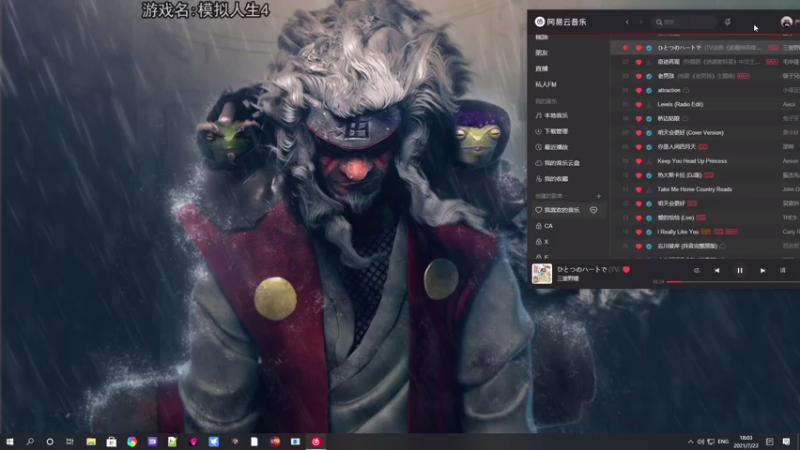Click the NetEase Cloud Music logo

[561, 21]
